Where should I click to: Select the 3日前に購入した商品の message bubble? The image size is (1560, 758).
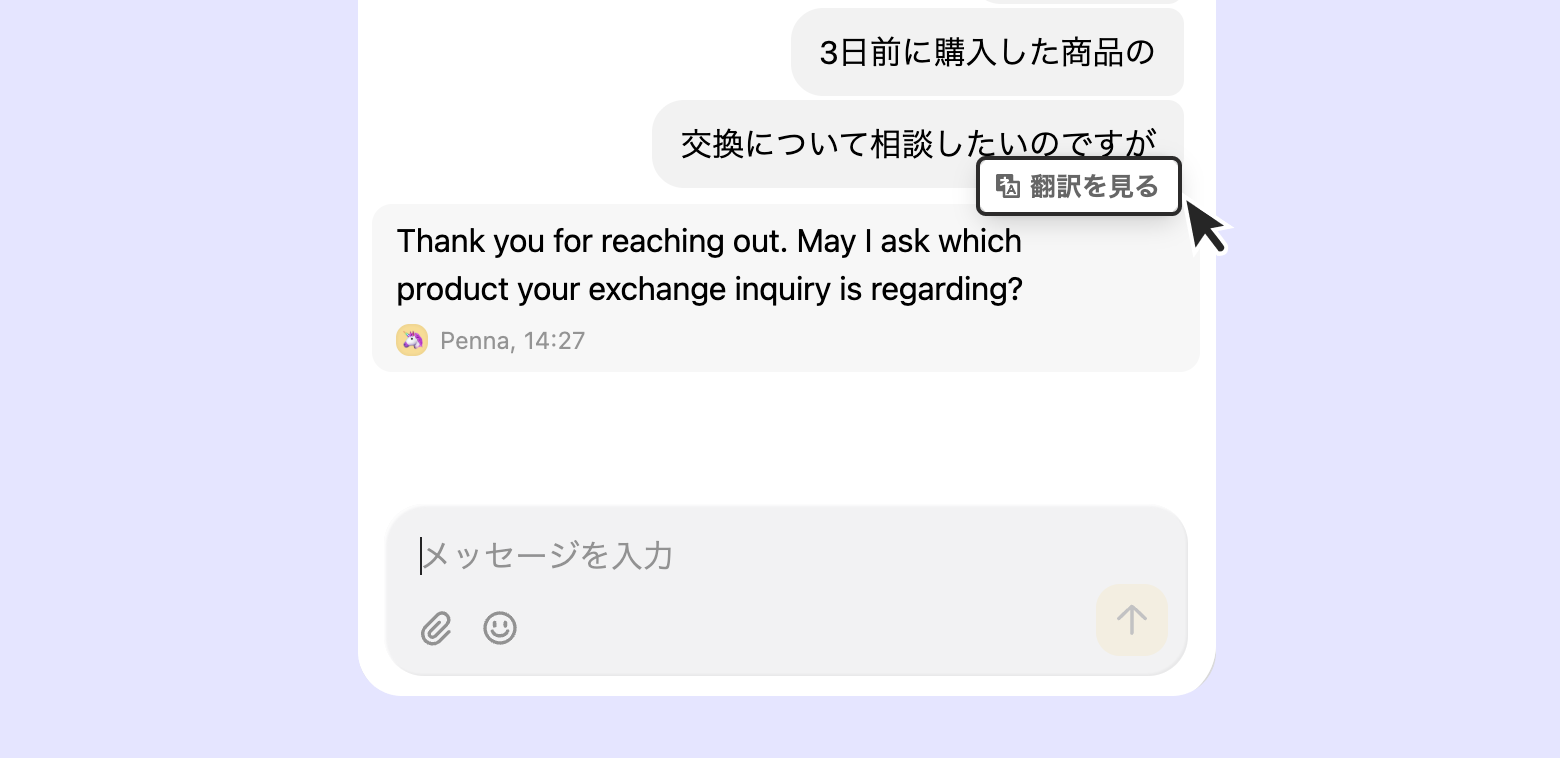tap(987, 52)
